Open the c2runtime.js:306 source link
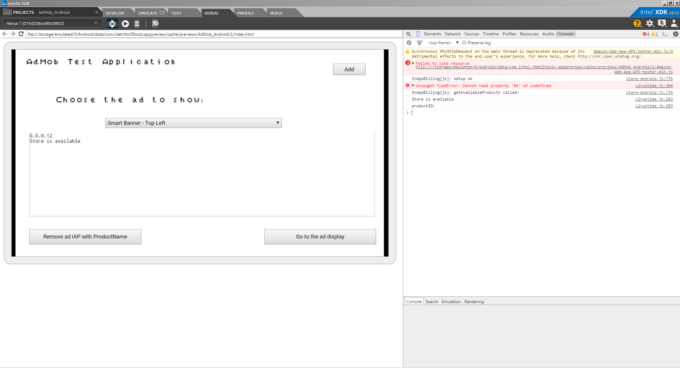The width and height of the screenshot is (680, 368). [x=654, y=86]
